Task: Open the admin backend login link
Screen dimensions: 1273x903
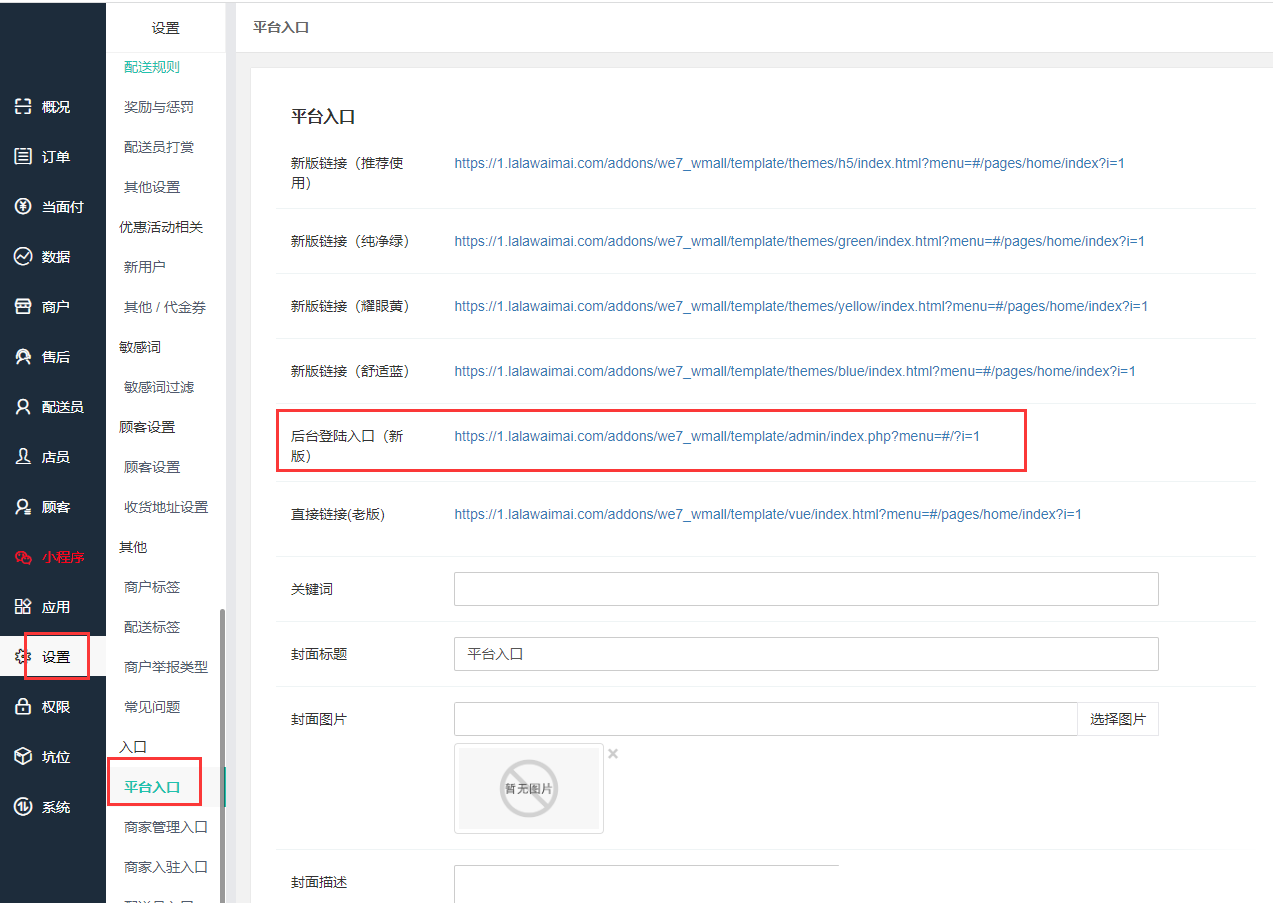Action: [x=717, y=436]
